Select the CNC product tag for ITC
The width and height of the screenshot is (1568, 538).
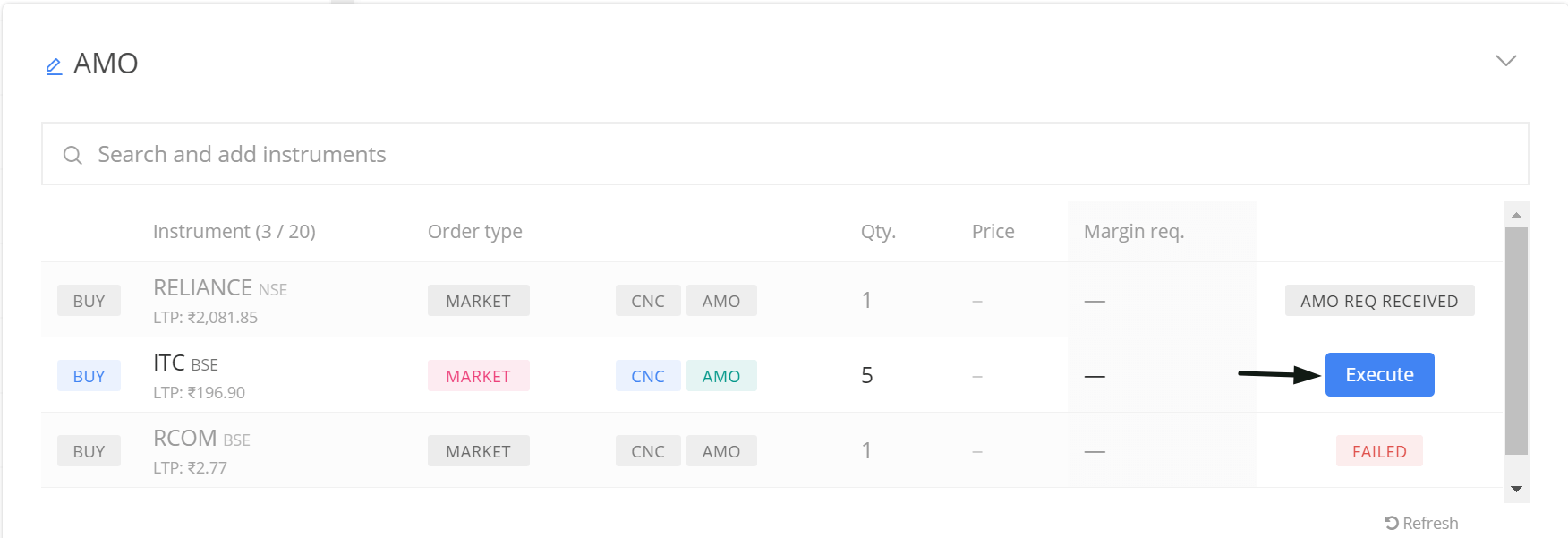(x=648, y=376)
